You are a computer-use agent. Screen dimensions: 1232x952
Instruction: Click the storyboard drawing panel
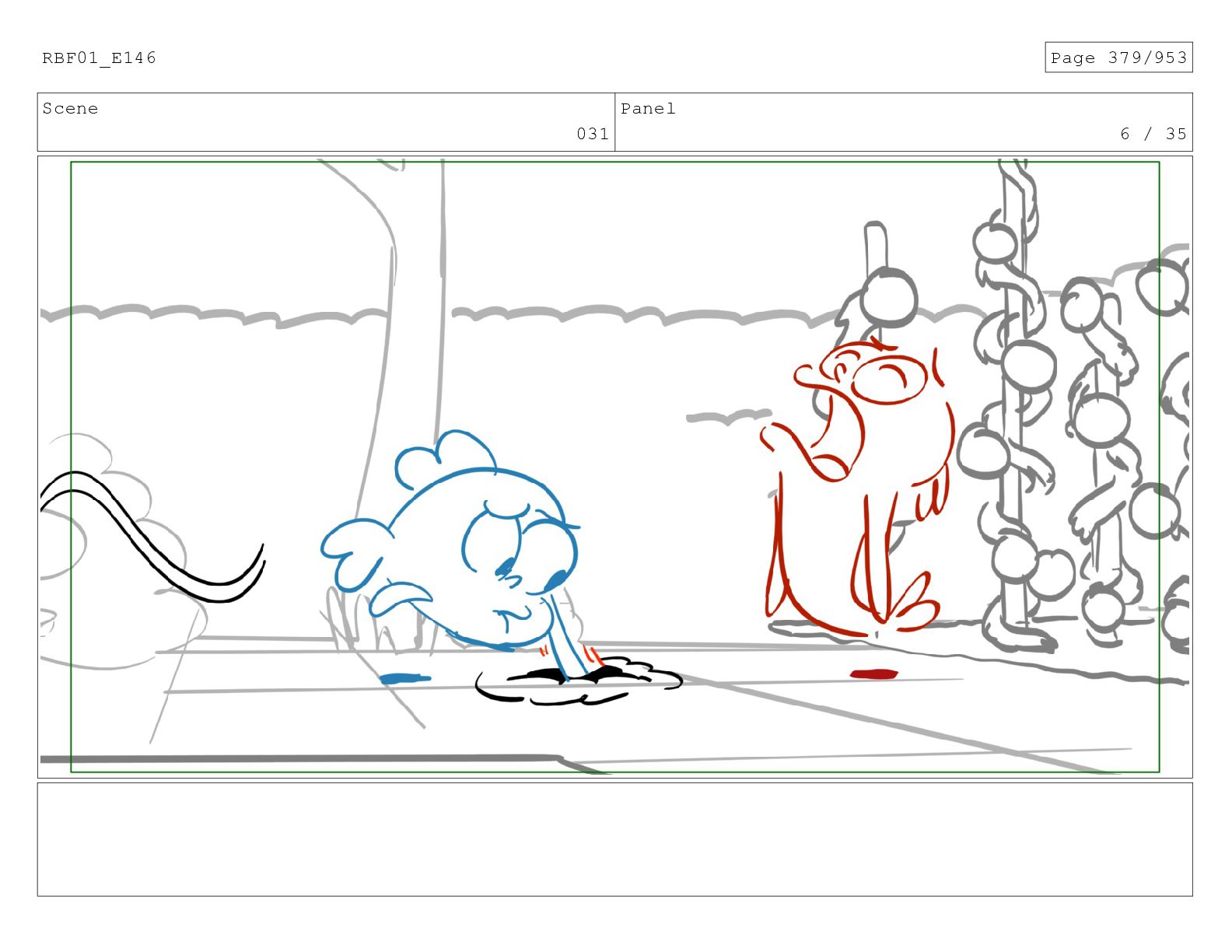pyautogui.click(x=614, y=467)
